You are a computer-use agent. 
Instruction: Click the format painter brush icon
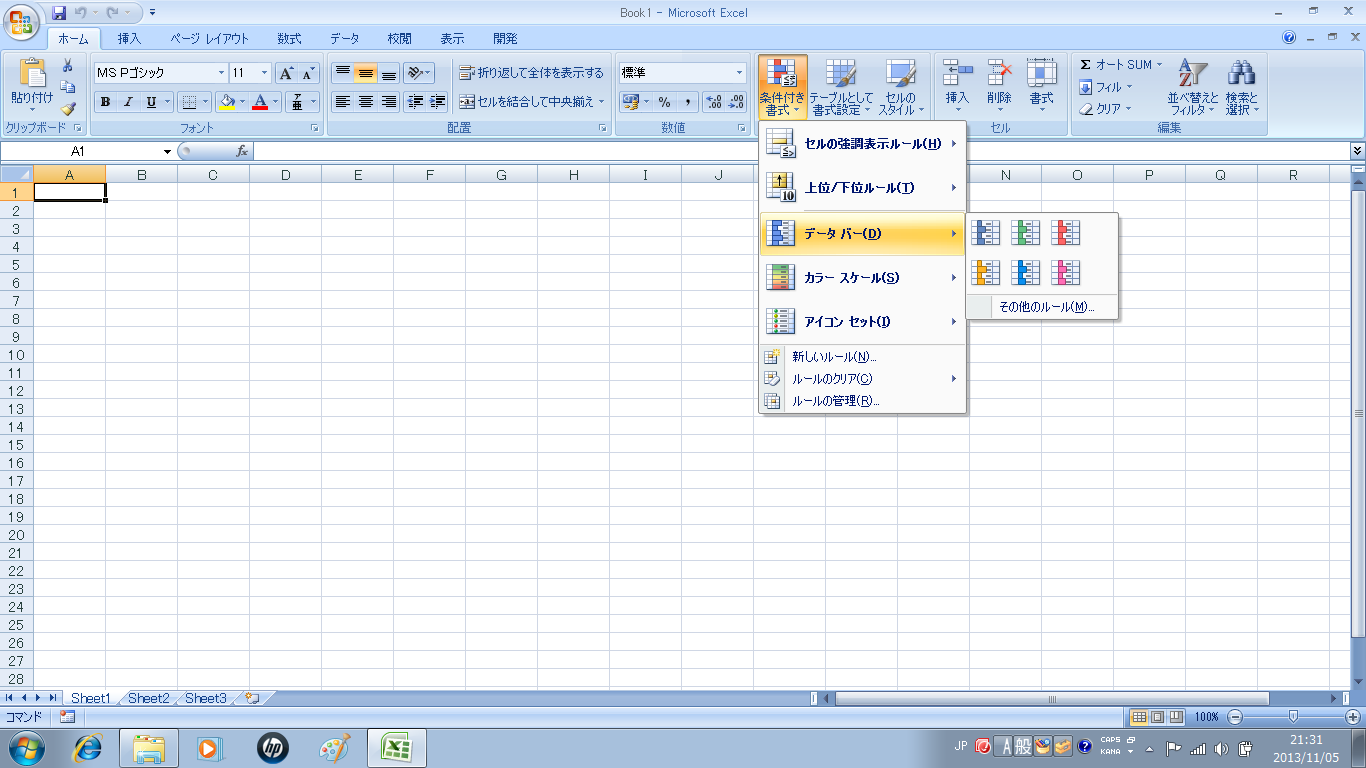(68, 108)
